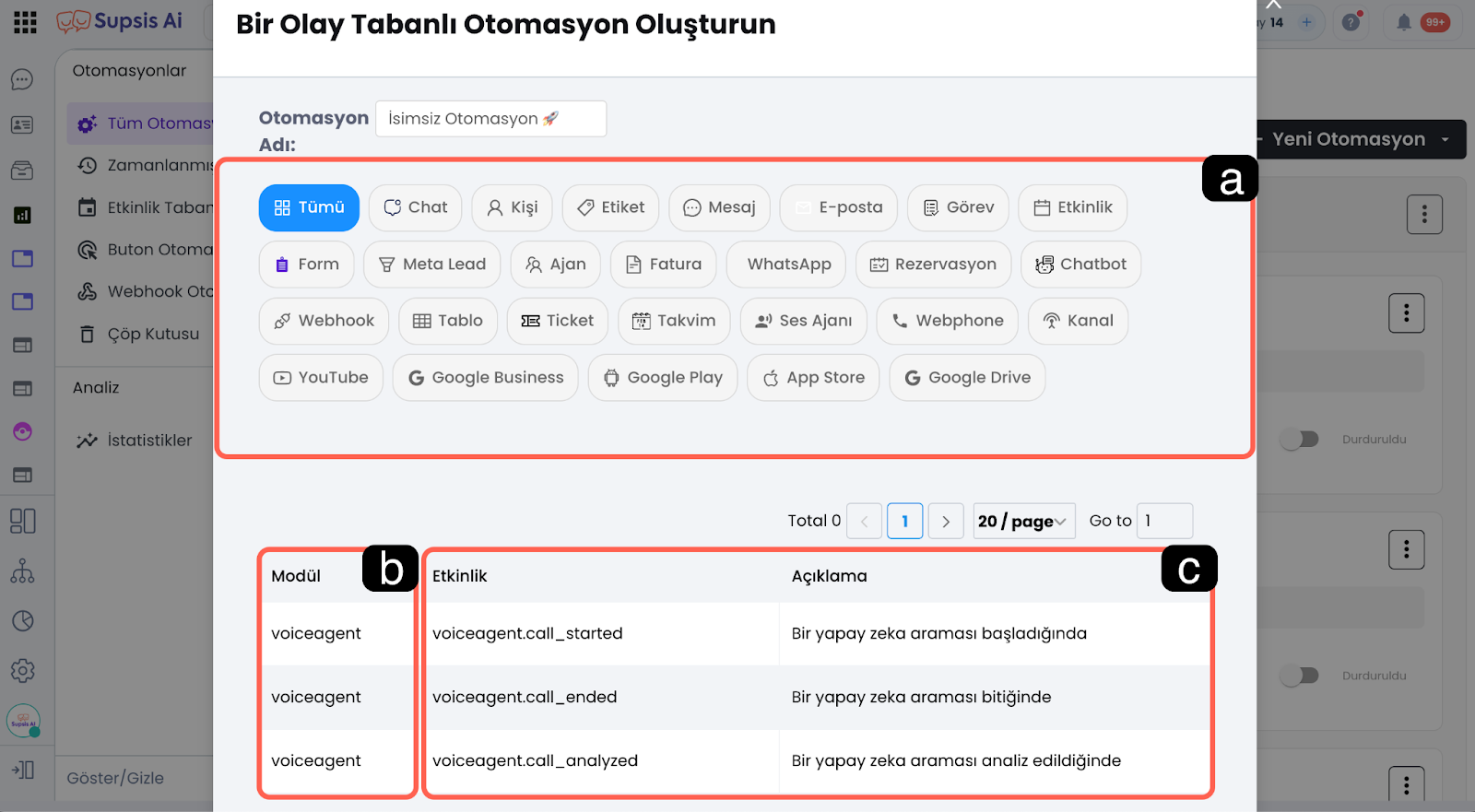Image resolution: width=1475 pixels, height=812 pixels.
Task: Select the voiceagent.call_started event row
Action: tap(527, 633)
